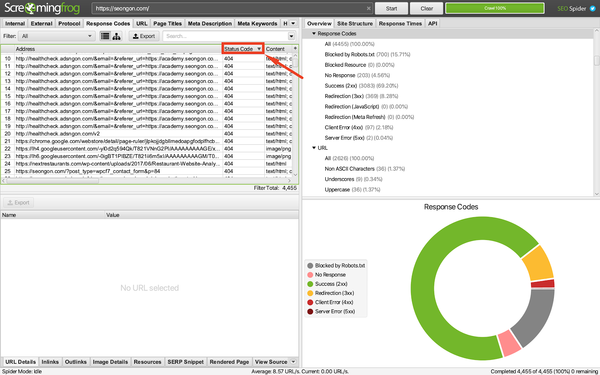The height and width of the screenshot is (375, 600).
Task: Open the Page Titles tab
Action: click(168, 23)
